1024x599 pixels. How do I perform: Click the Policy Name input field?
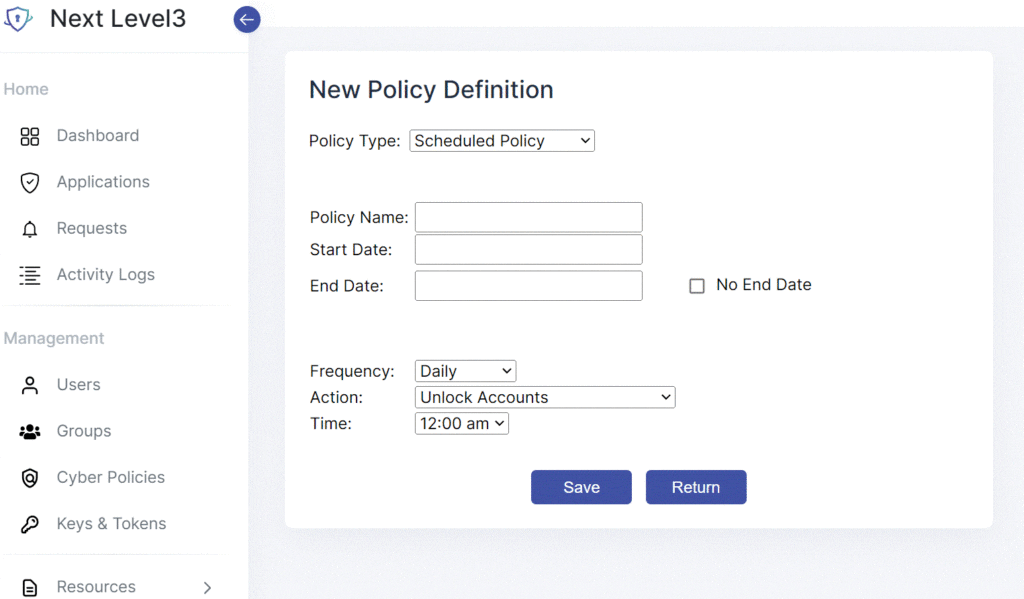tap(528, 218)
